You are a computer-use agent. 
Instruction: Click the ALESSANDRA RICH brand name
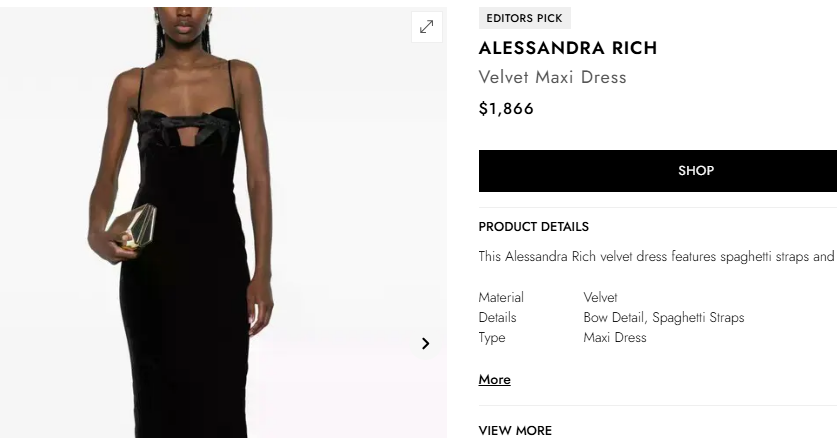tap(568, 48)
